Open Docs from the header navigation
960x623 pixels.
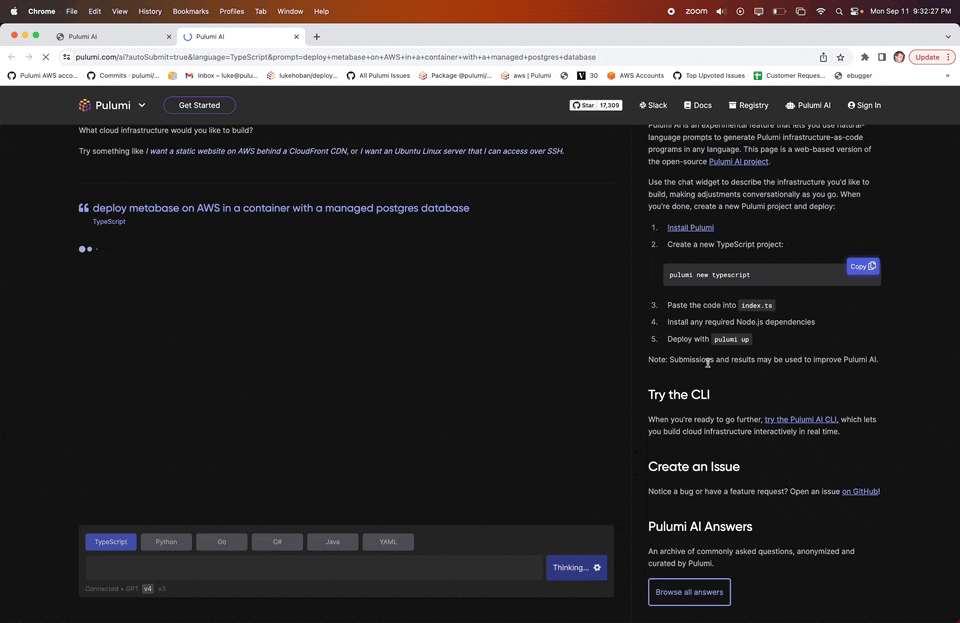click(x=697, y=105)
